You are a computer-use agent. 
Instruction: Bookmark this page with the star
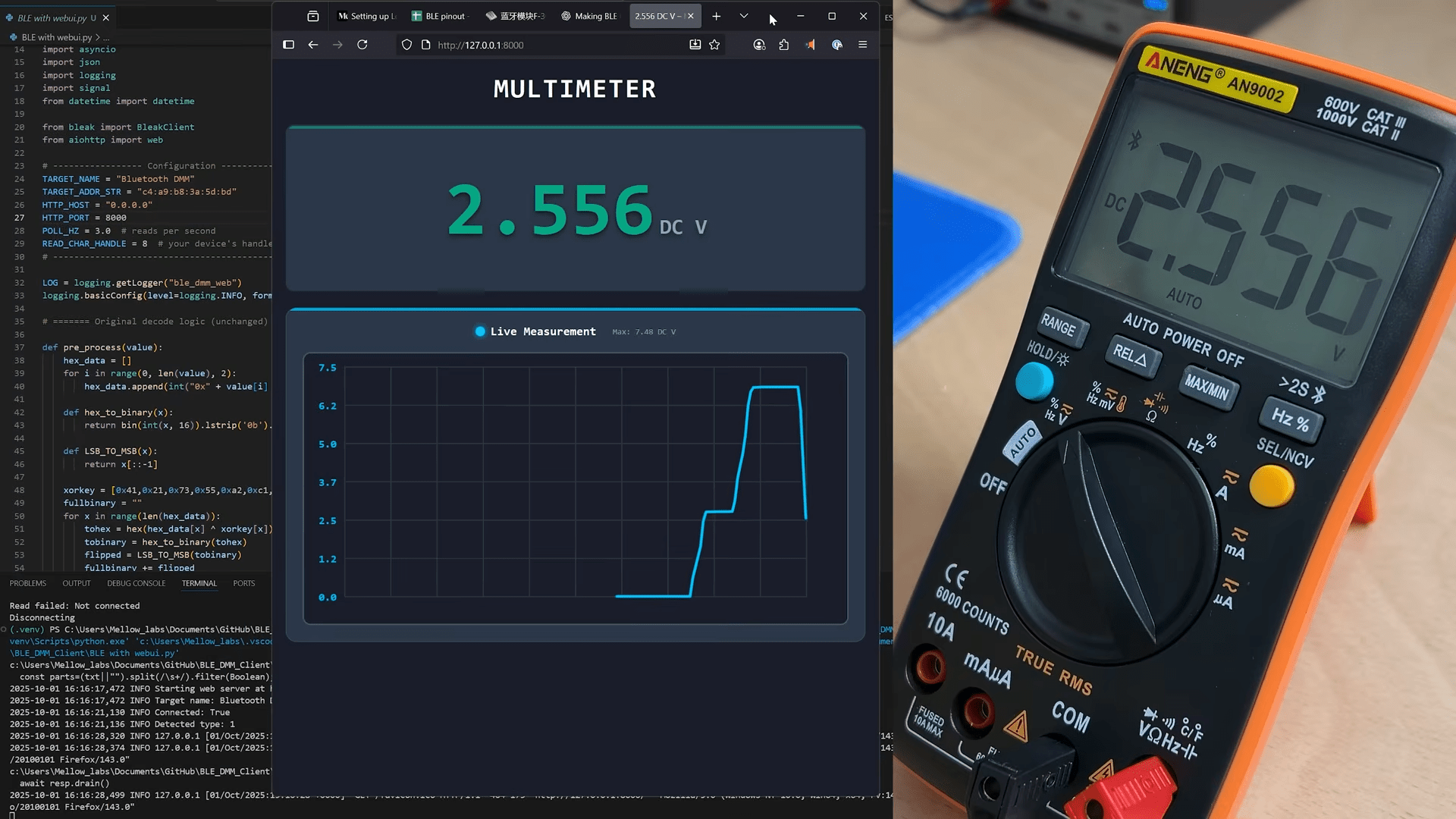[x=714, y=45]
